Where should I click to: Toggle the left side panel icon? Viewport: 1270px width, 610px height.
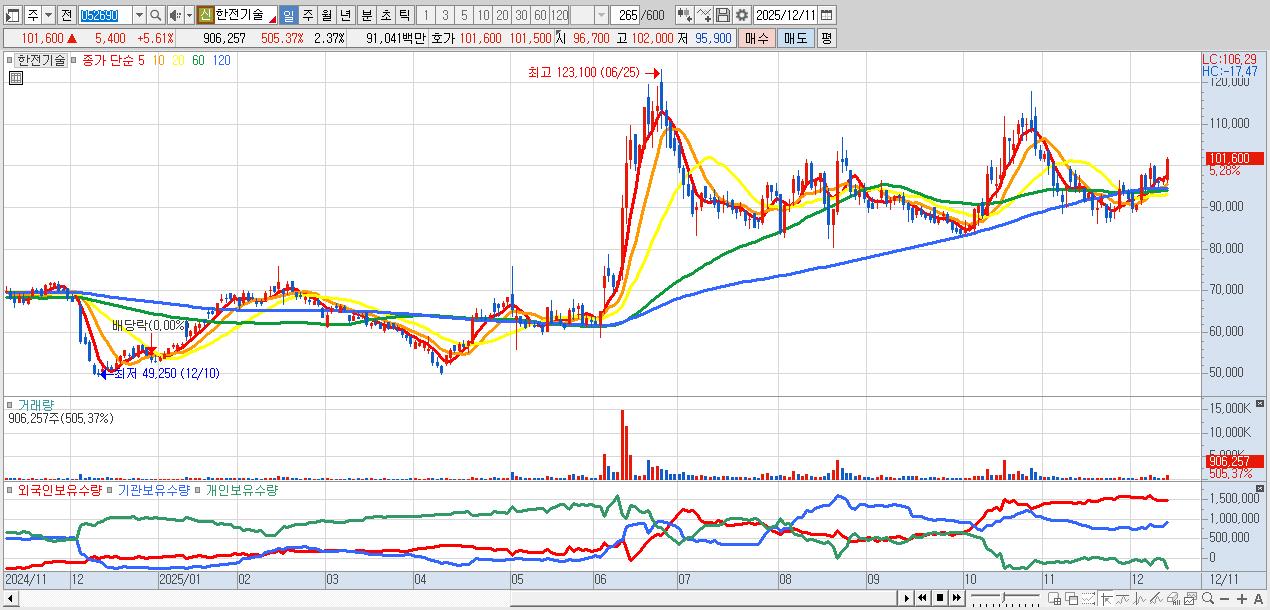13,15
